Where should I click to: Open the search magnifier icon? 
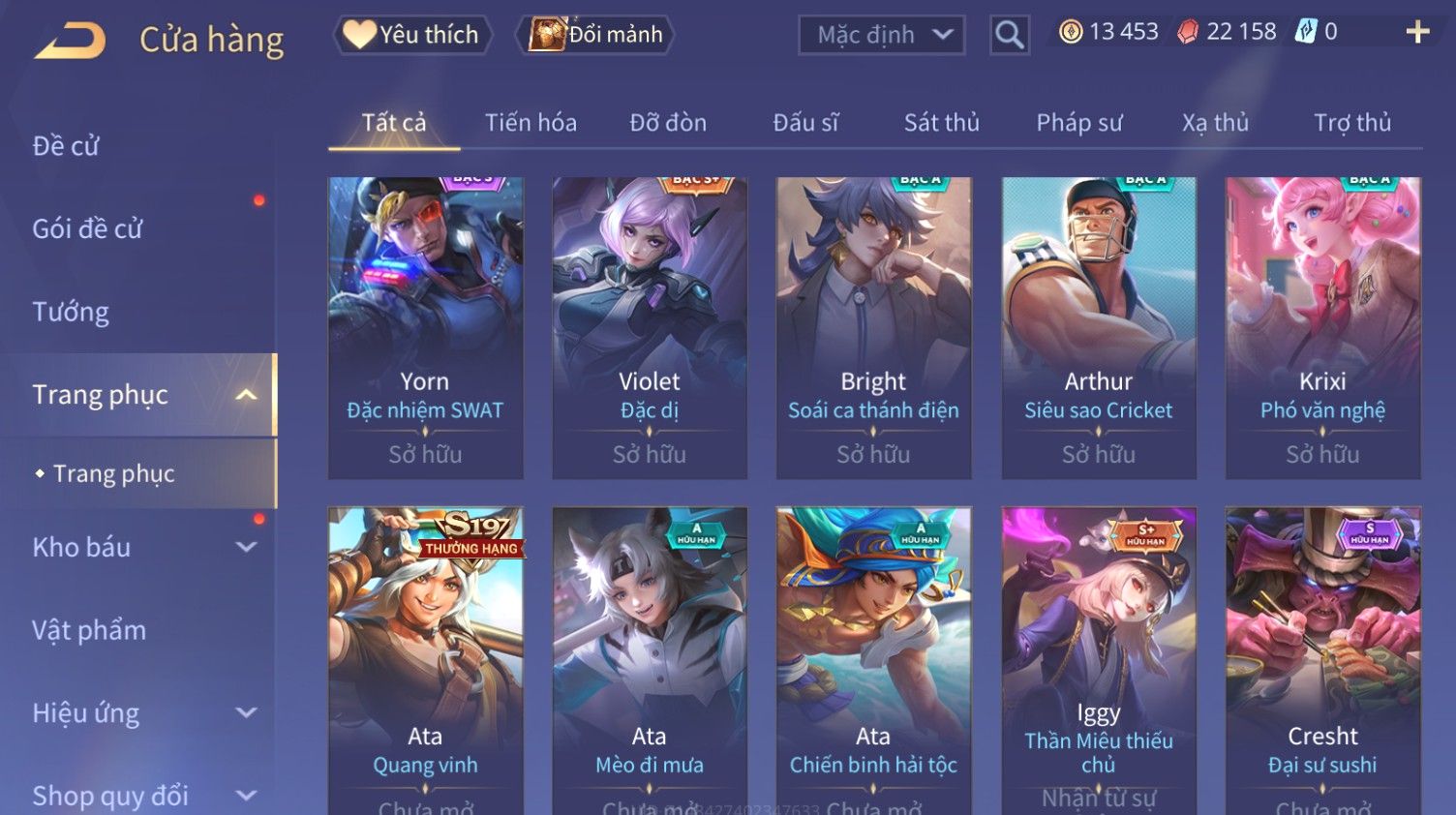pos(1009,35)
